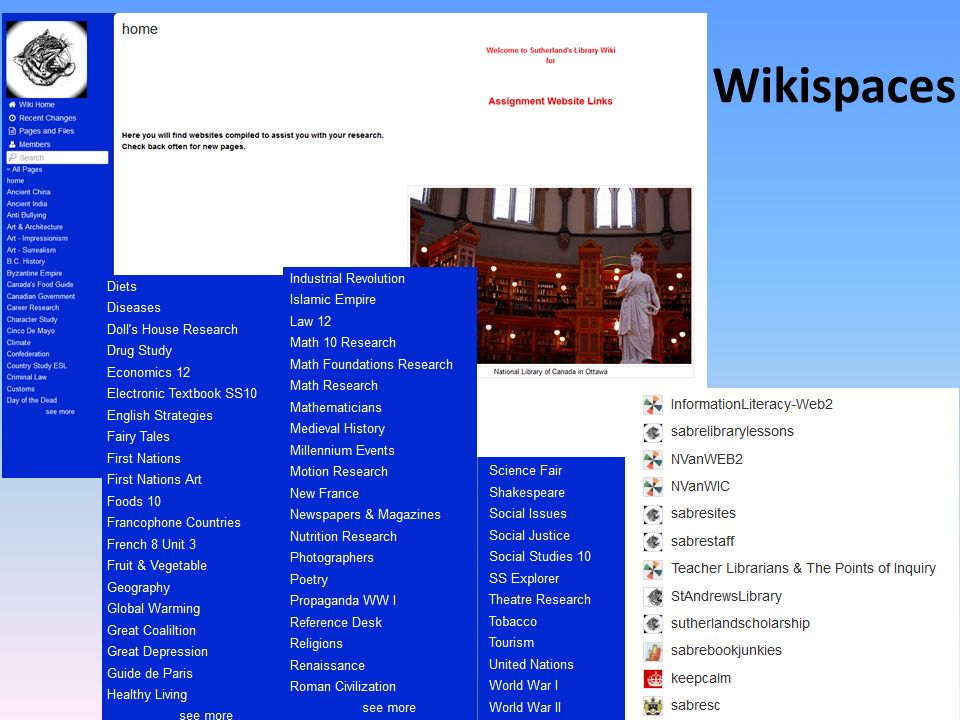Screen dimensions: 960x720
Task: Open the United Nations link
Action: click(531, 664)
